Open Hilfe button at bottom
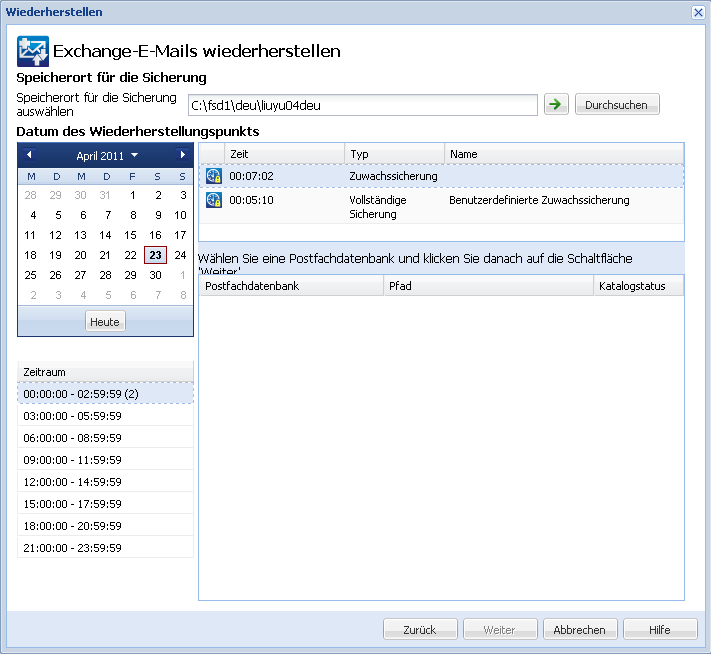711x654 pixels. point(660,630)
